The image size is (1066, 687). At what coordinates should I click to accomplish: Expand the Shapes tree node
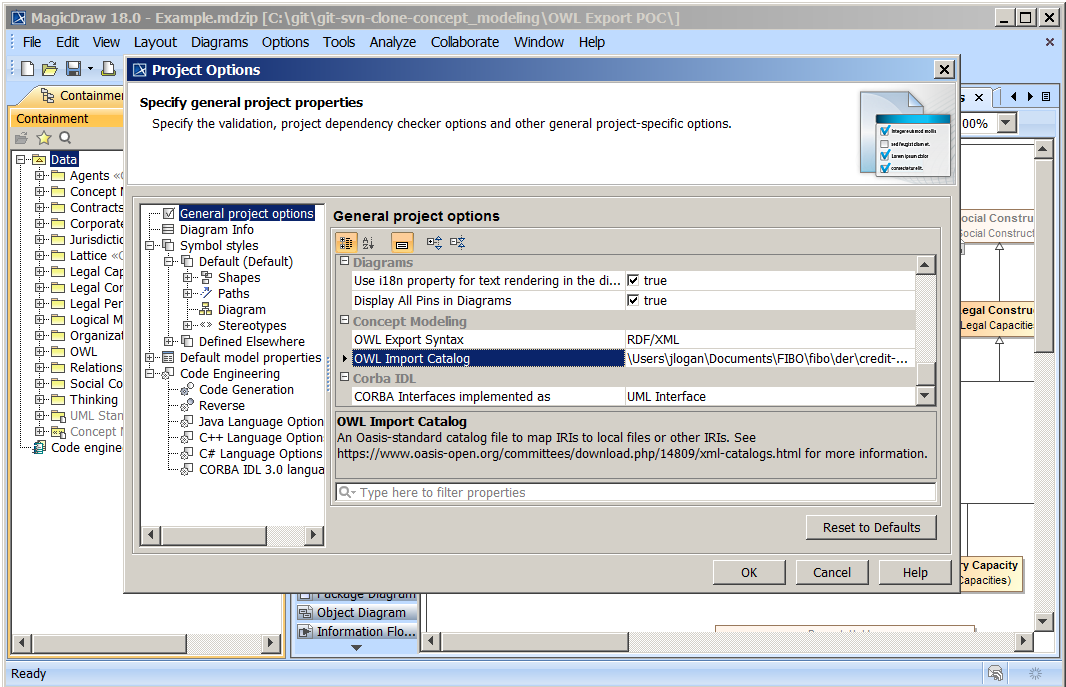coord(188,277)
